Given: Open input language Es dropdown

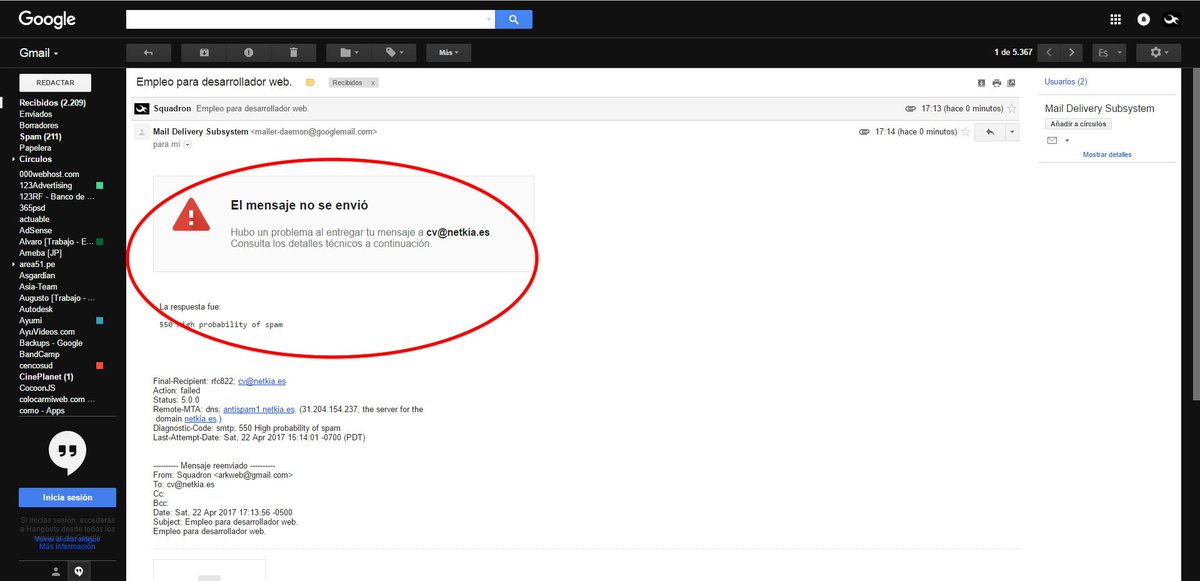Looking at the screenshot, I should (1110, 52).
